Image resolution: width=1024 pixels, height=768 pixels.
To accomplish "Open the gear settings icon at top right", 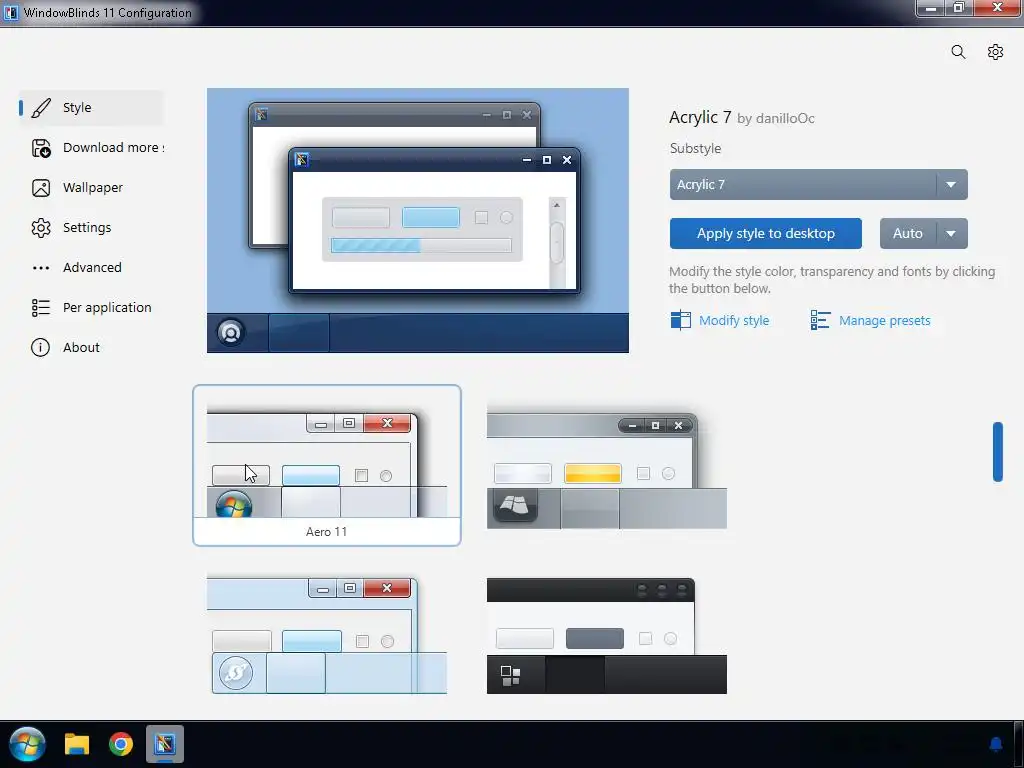I will click(x=995, y=52).
